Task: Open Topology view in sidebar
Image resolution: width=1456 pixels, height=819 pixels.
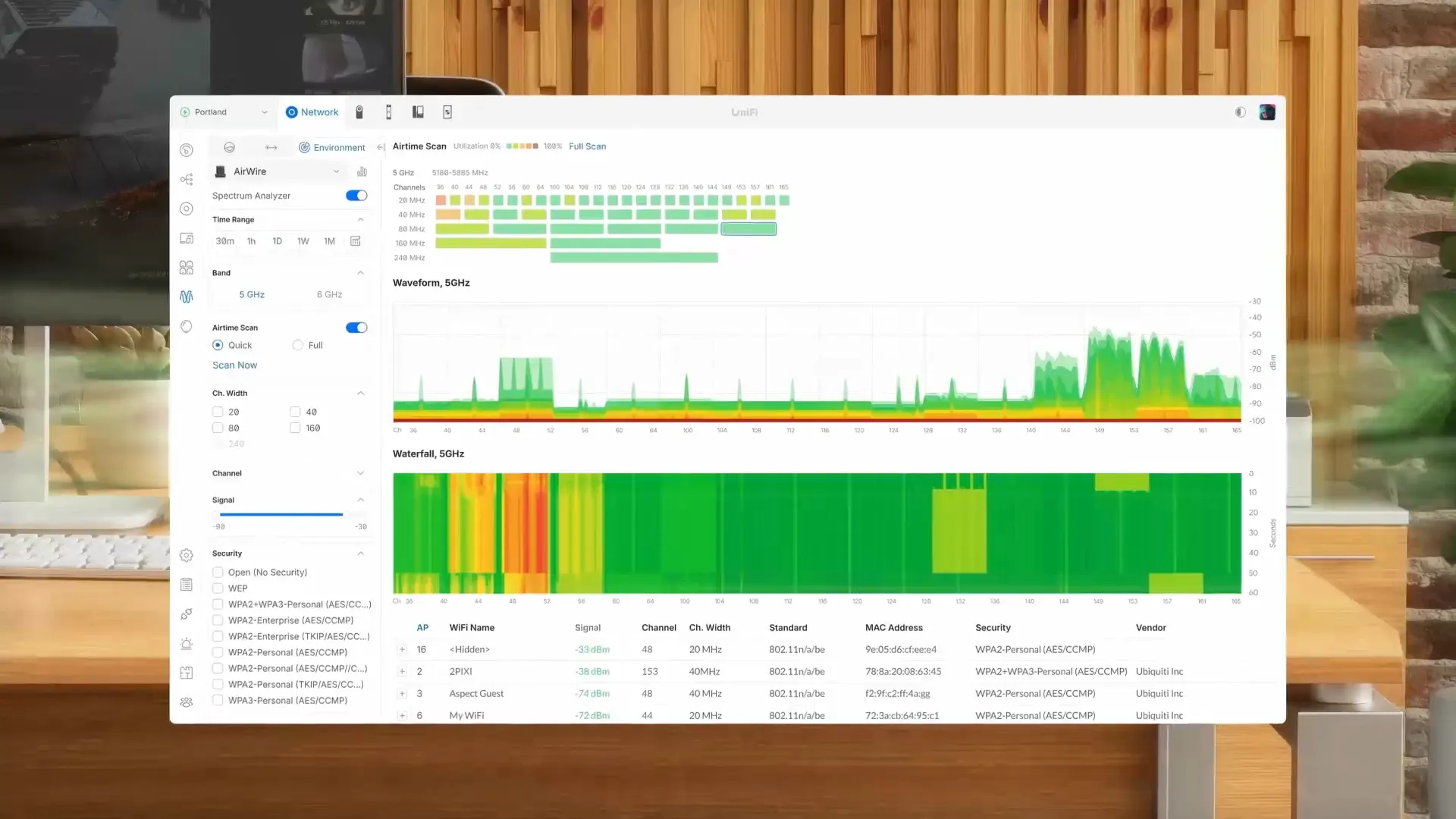Action: (187, 180)
